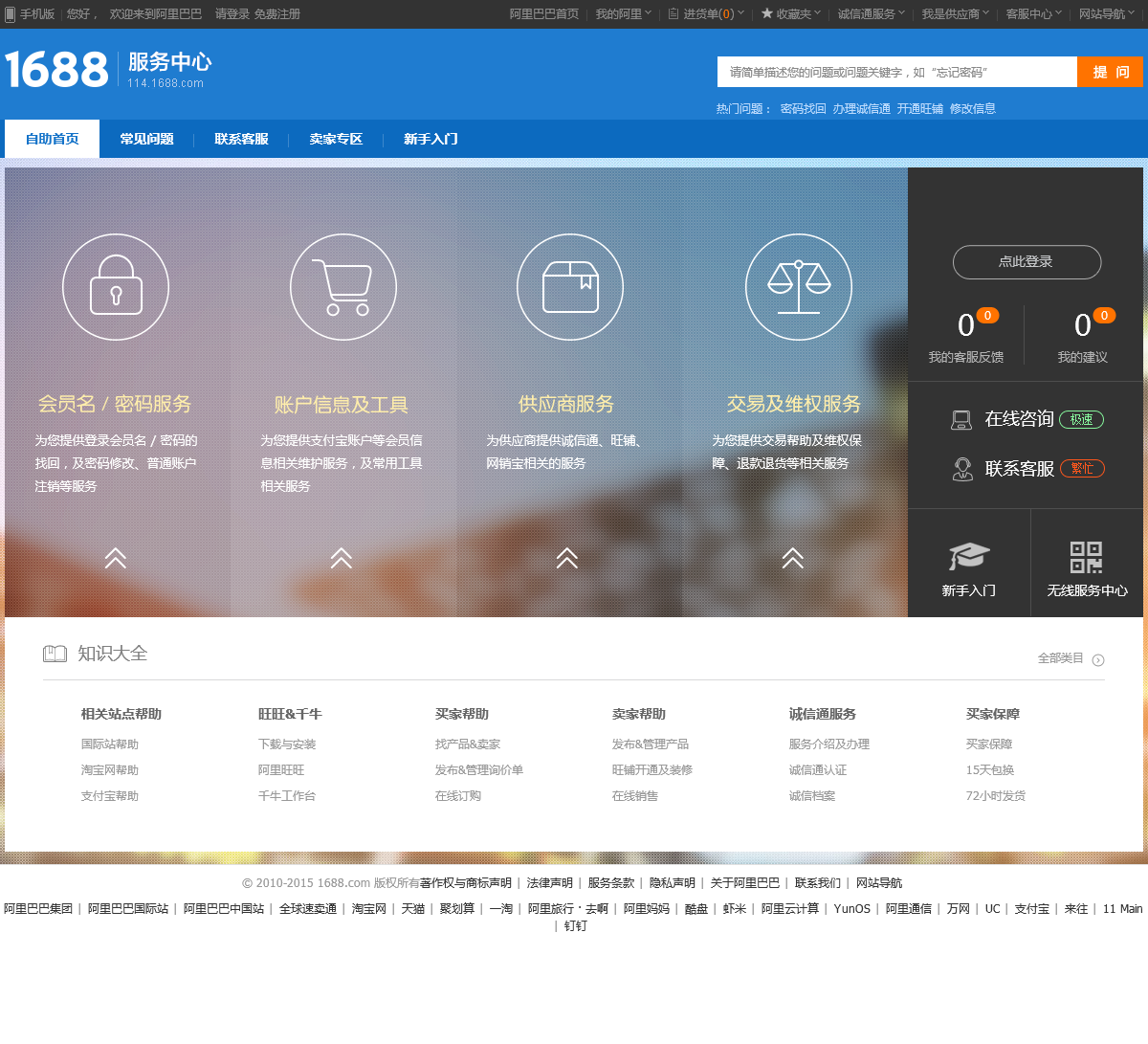The height and width of the screenshot is (1044, 1148).
Task: Click the question search input field
Action: pos(897,72)
